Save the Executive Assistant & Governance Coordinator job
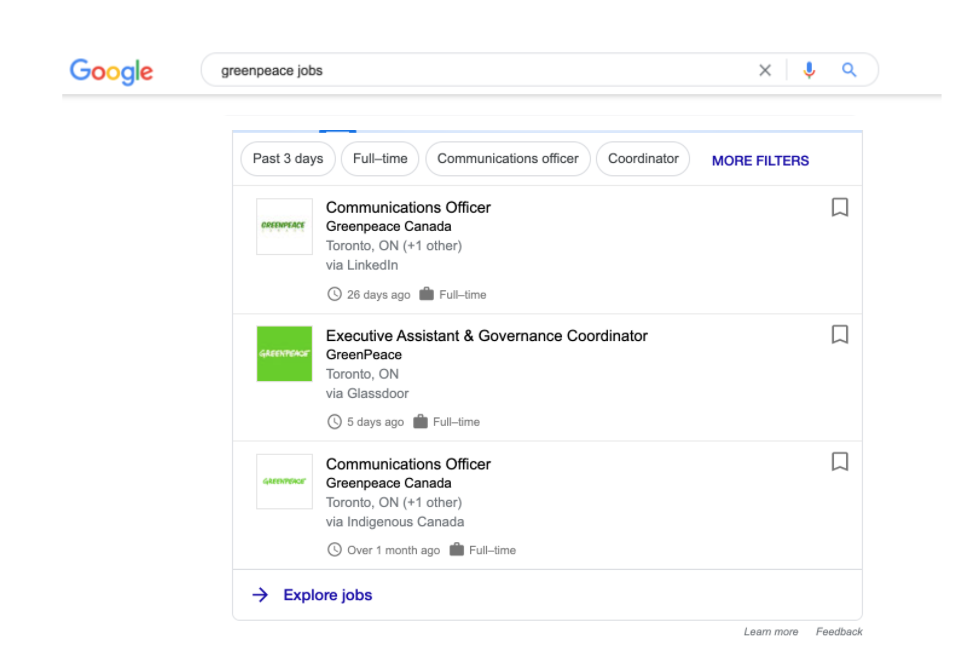 coord(839,335)
